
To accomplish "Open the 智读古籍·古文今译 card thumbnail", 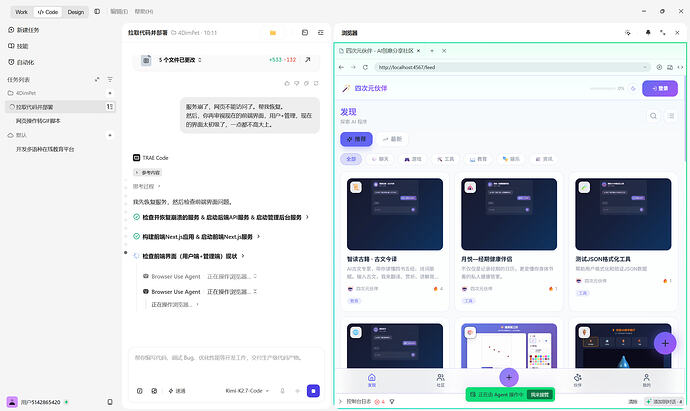I will [x=395, y=214].
